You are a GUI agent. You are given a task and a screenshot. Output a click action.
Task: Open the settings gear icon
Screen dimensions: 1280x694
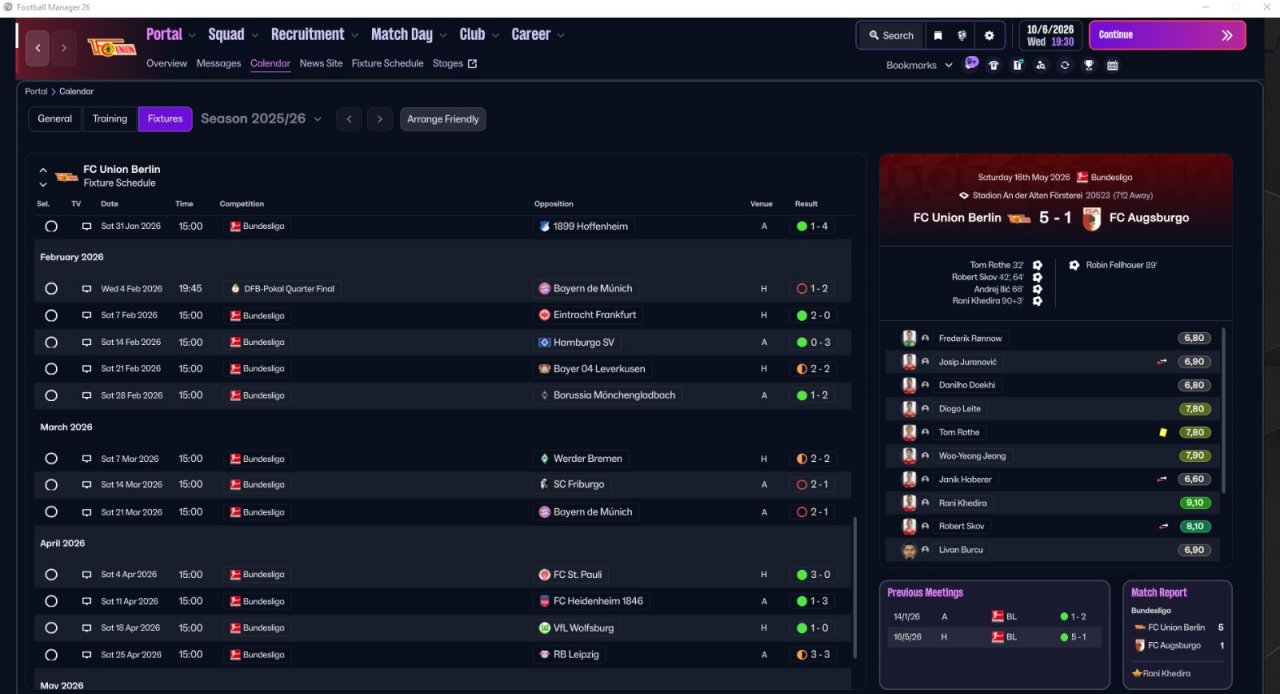989,35
